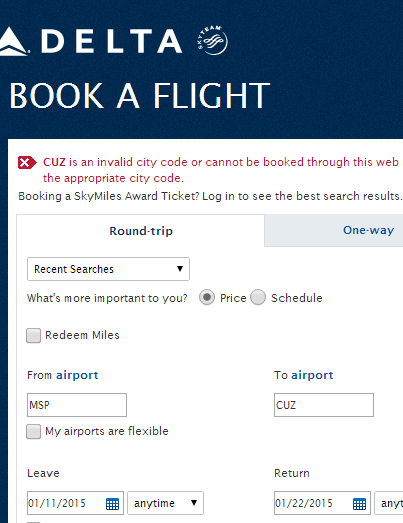This screenshot has width=403, height=523.
Task: Click the Delta triangle logo icon
Action: tap(13, 41)
